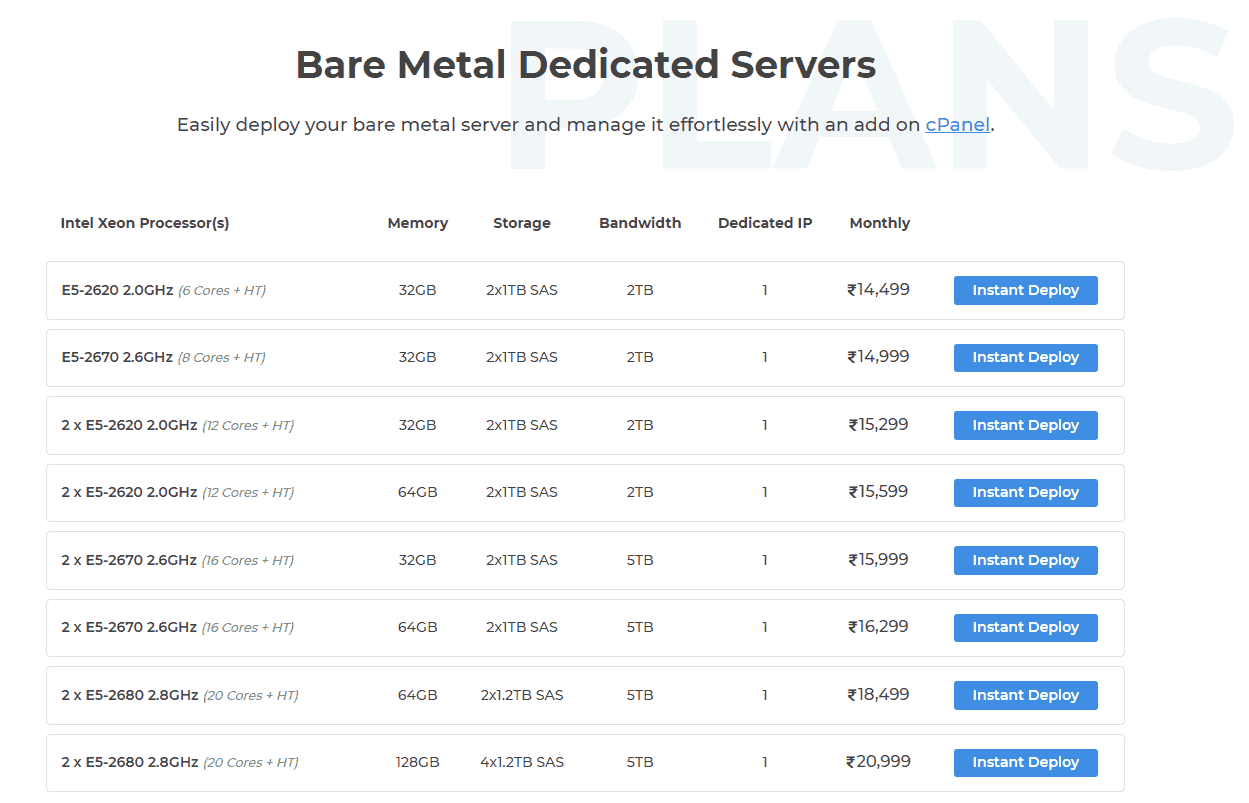Click the Memory column header
1249x803 pixels.
[x=418, y=223]
